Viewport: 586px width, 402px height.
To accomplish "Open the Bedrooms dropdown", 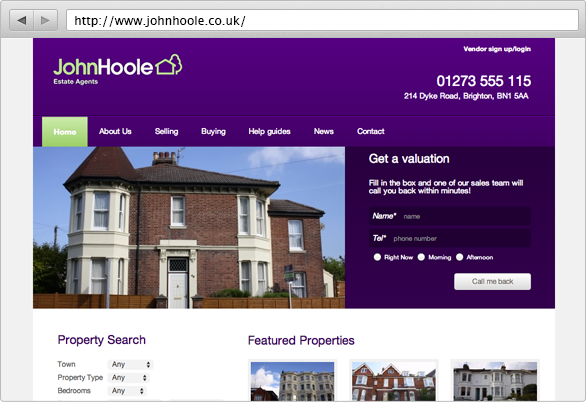I will (x=127, y=391).
